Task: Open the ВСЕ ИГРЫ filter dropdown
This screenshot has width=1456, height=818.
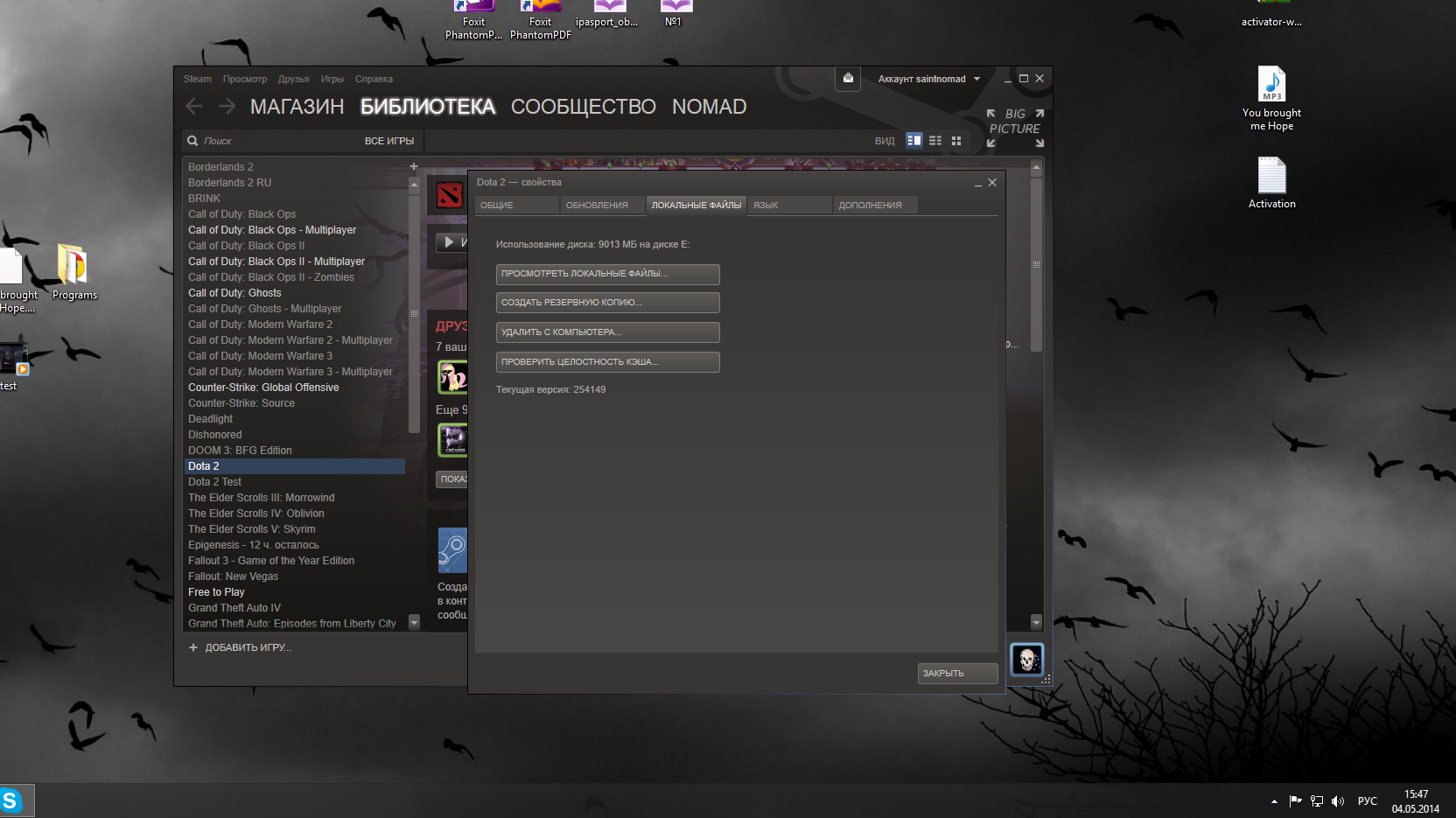Action: pos(389,141)
